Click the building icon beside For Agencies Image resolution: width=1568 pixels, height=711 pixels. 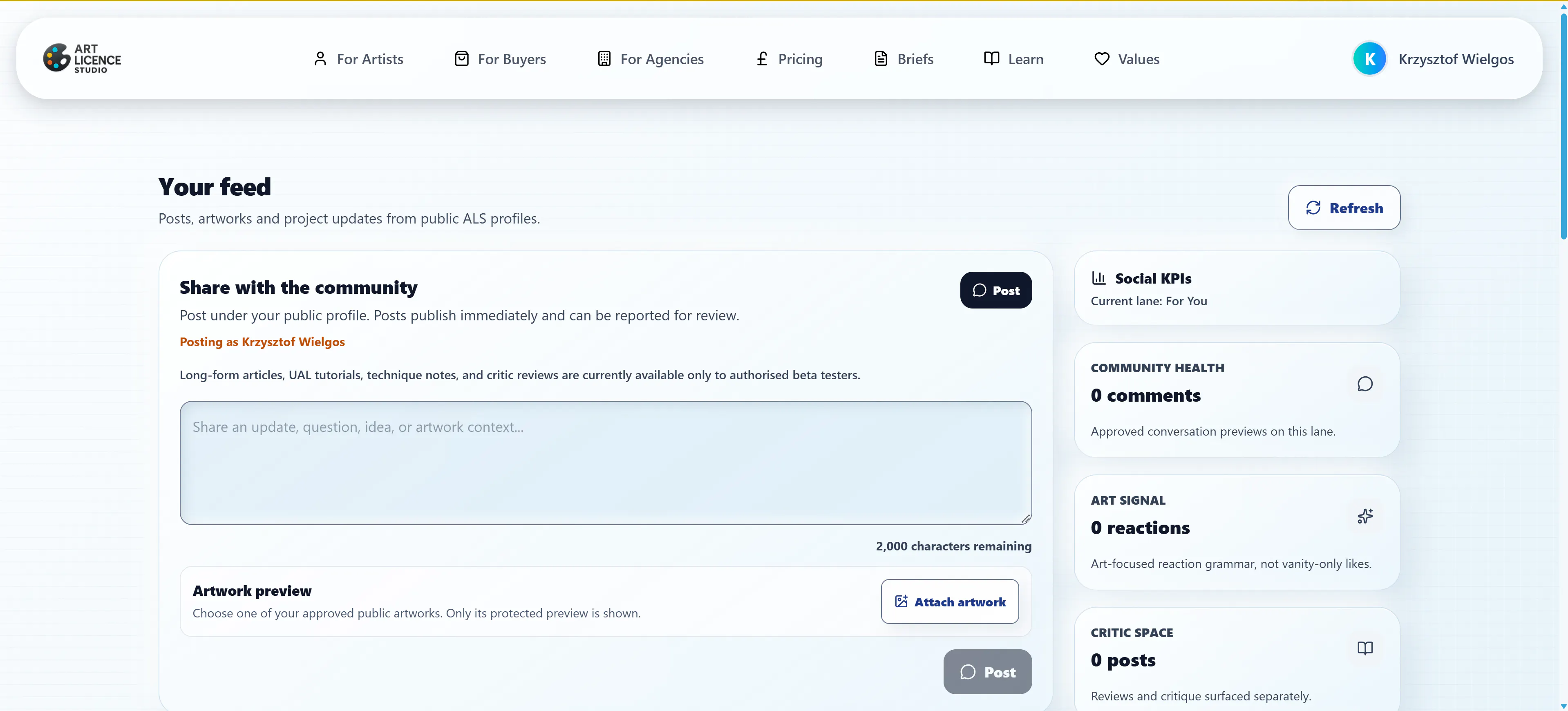pyautogui.click(x=604, y=58)
